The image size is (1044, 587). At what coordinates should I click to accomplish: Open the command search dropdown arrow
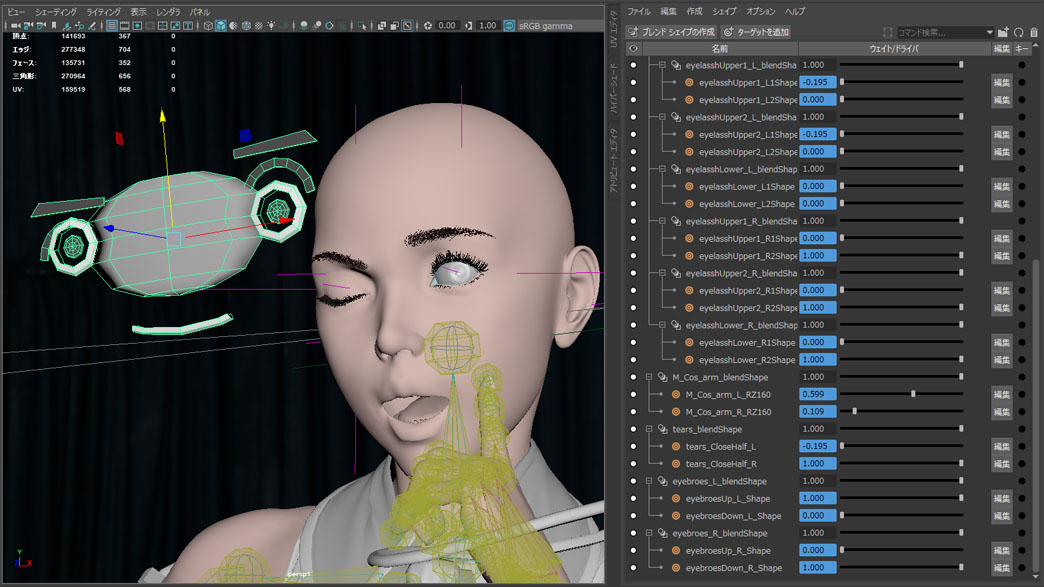pos(989,32)
